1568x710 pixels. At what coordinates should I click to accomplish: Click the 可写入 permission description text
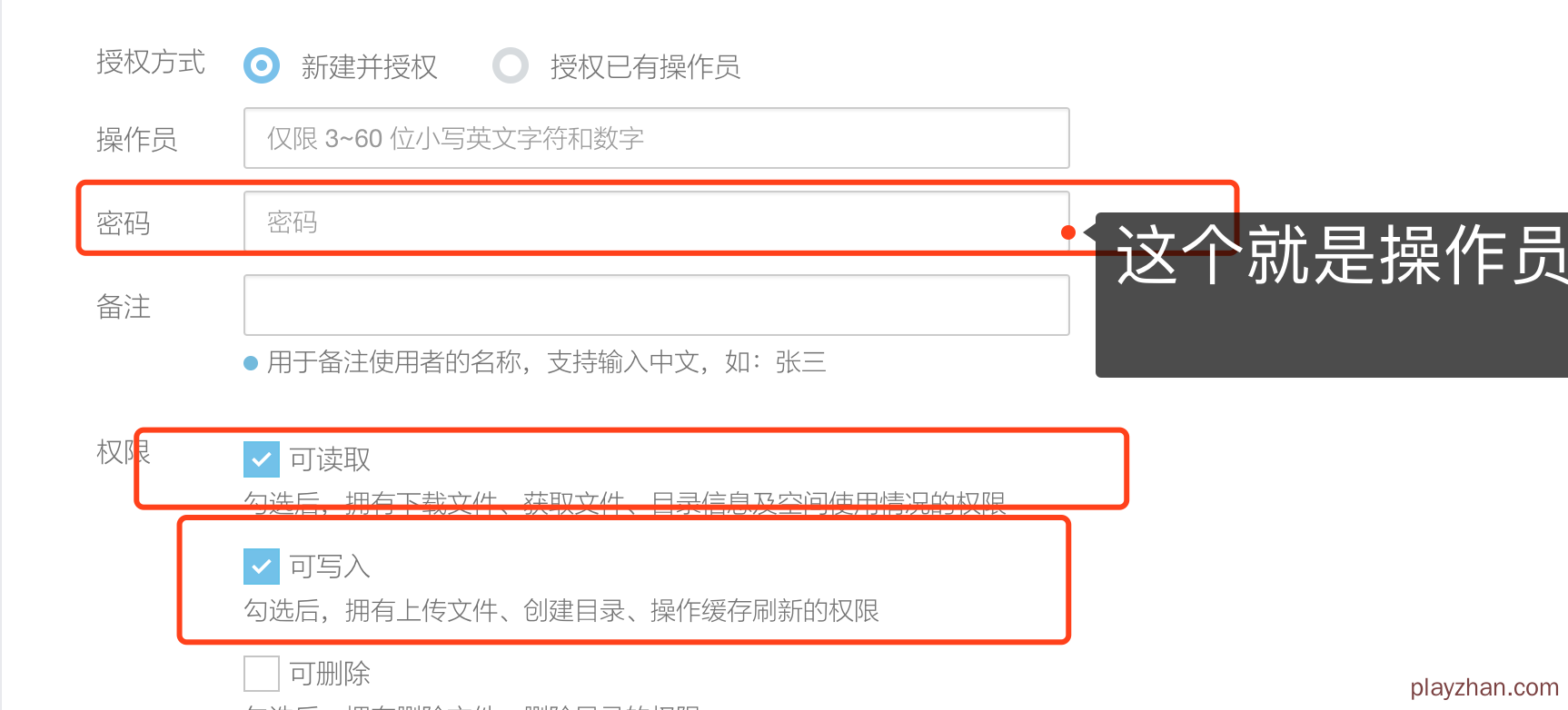(561, 610)
